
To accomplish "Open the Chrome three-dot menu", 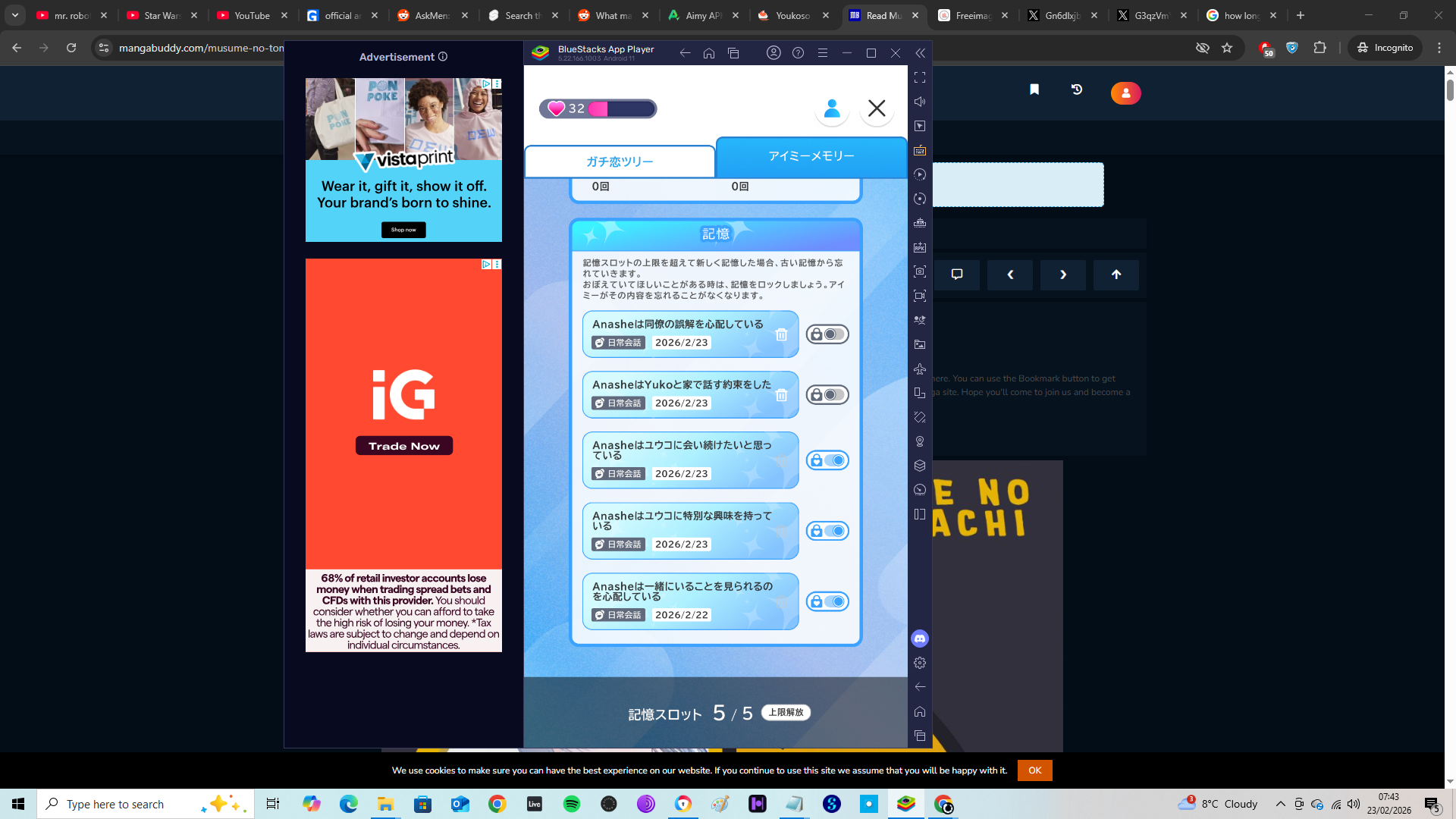I will (x=1439, y=48).
